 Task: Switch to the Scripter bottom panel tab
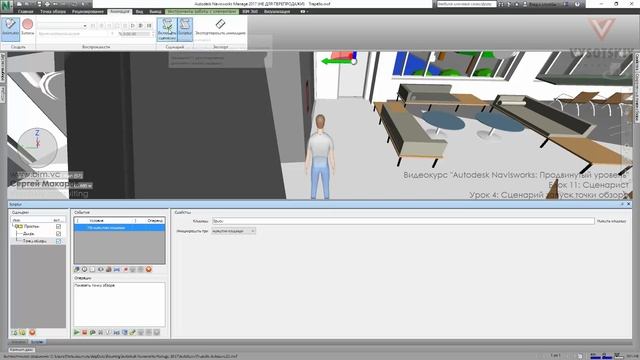click(37, 342)
